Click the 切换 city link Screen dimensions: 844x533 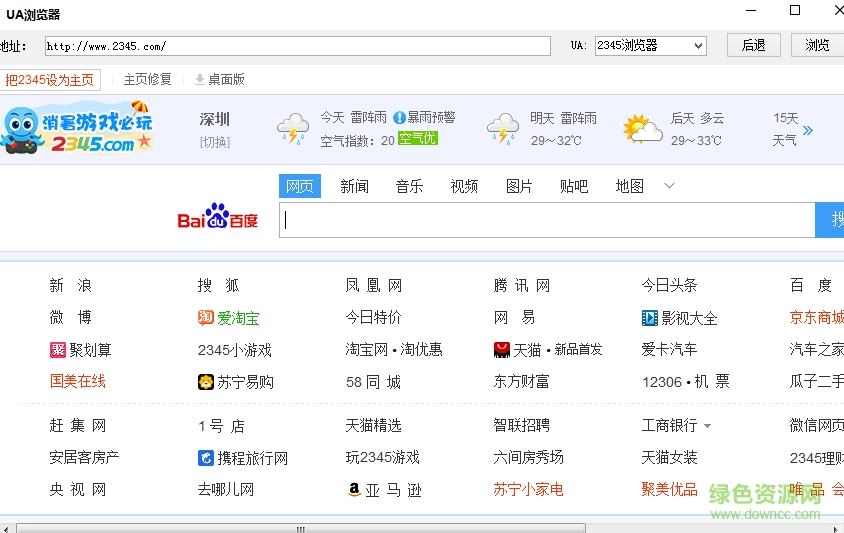click(x=215, y=142)
